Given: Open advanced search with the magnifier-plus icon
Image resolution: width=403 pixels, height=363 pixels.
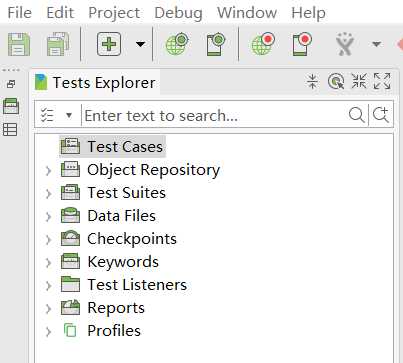Looking at the screenshot, I should coord(381,115).
